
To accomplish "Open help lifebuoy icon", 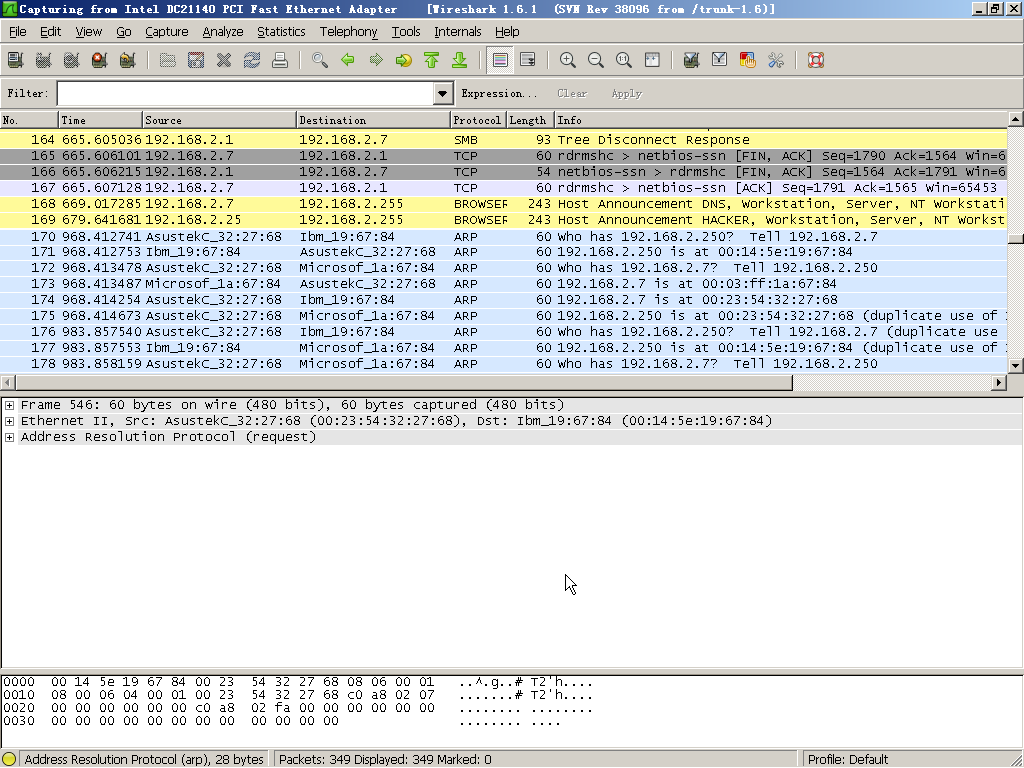I will (x=816, y=60).
